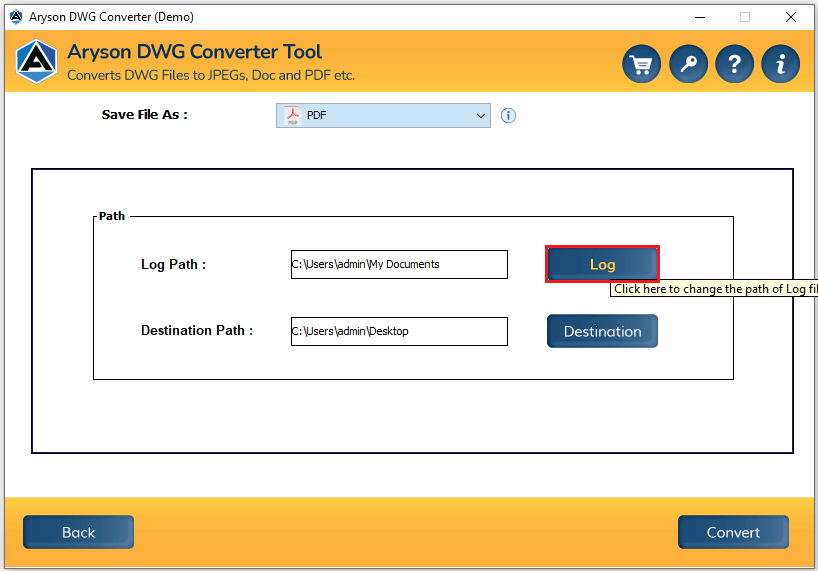The height and width of the screenshot is (571, 818).
Task: Click the 'Path' group heading
Action: [x=112, y=216]
